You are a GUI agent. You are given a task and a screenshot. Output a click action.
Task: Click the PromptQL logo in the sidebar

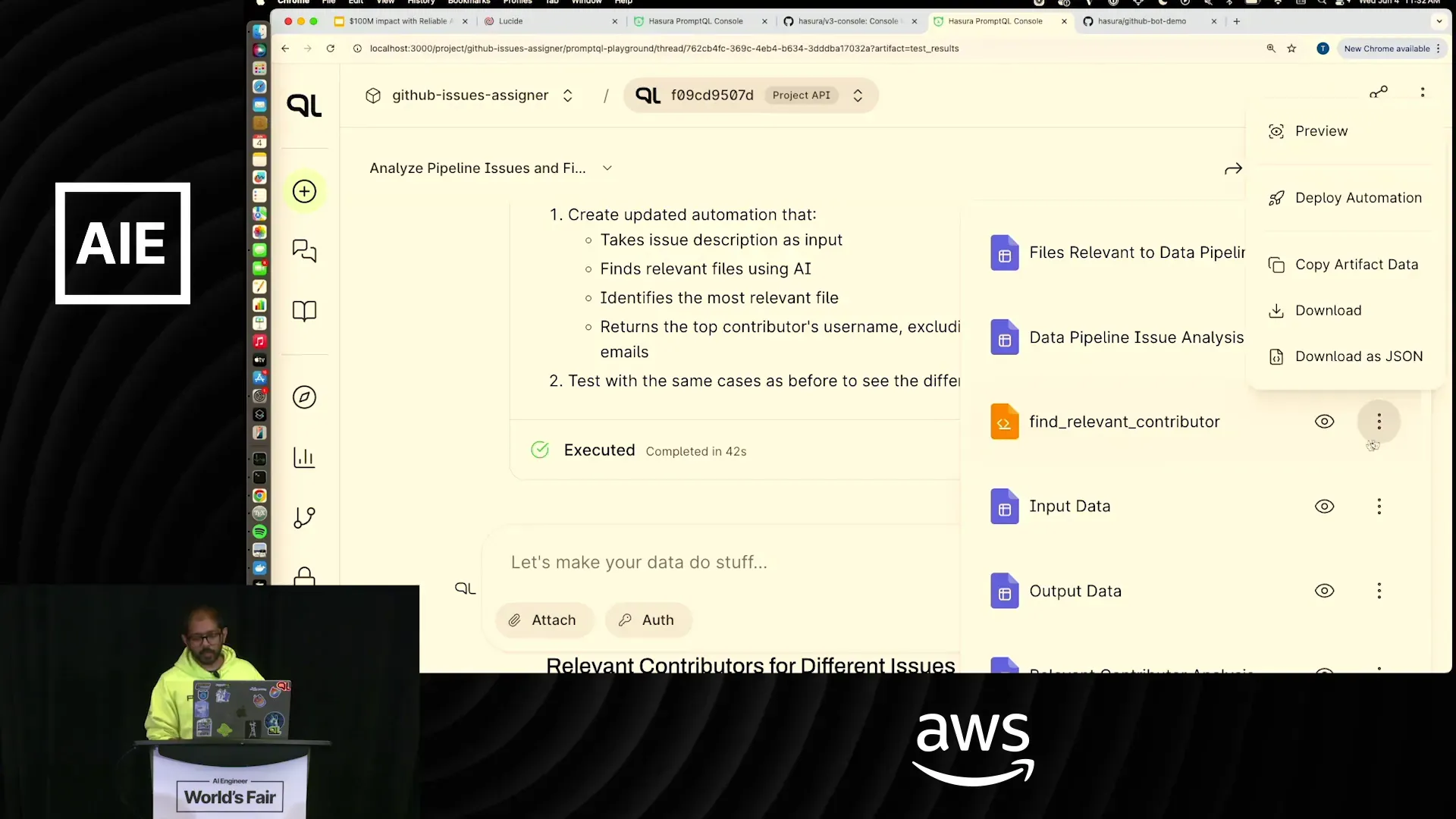click(304, 105)
